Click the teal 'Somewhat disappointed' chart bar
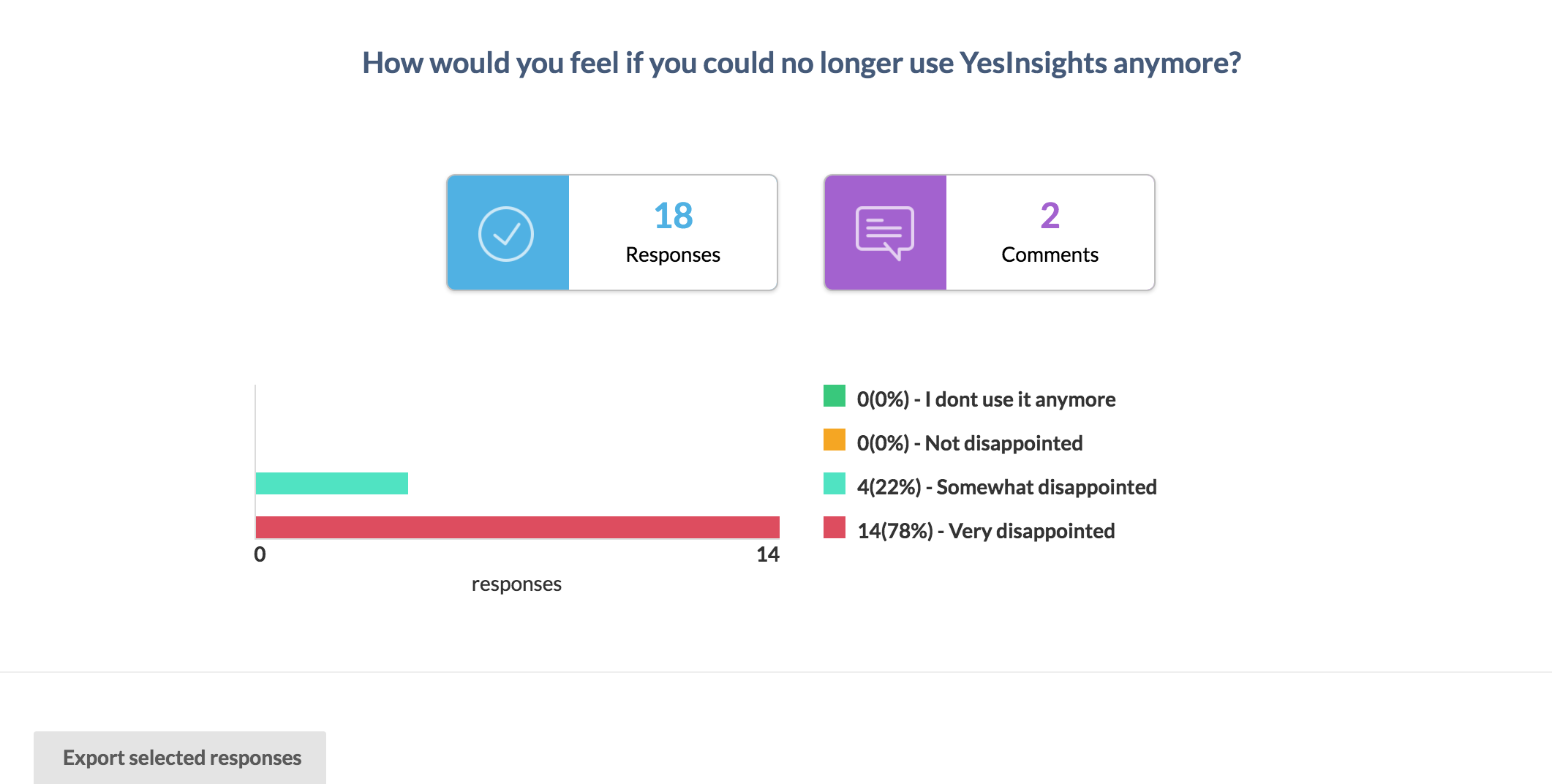Screen dimensions: 1552x784 point(331,483)
